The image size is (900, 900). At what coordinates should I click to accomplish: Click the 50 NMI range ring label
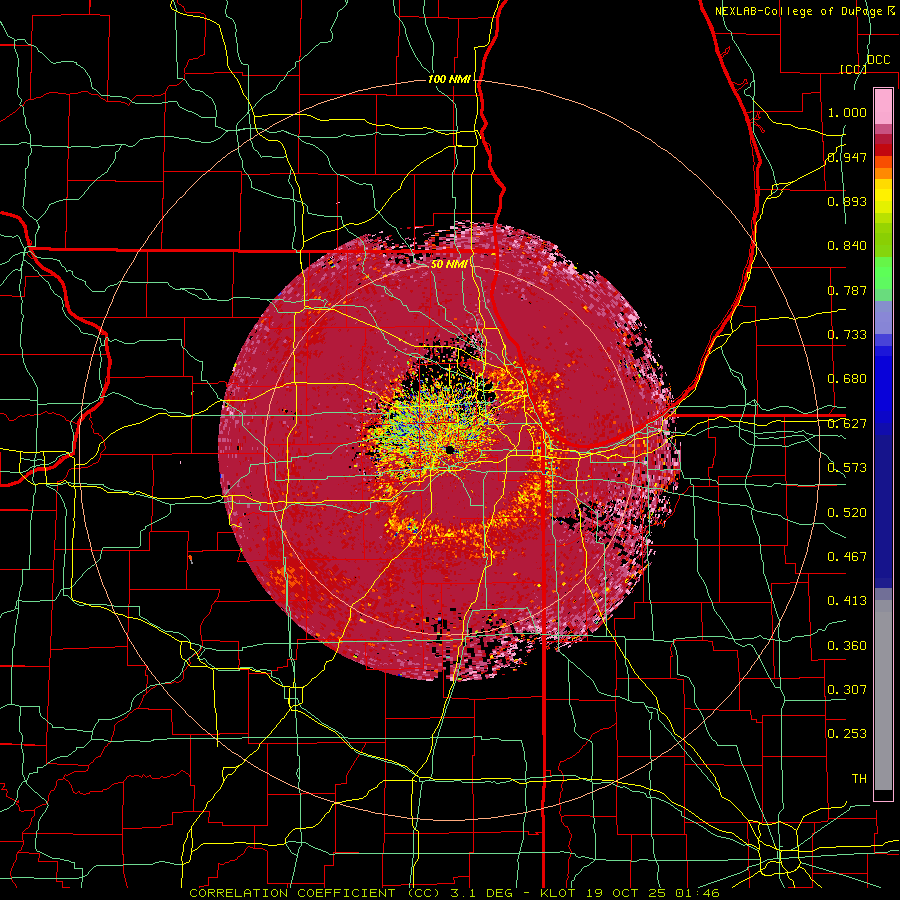pos(449,264)
